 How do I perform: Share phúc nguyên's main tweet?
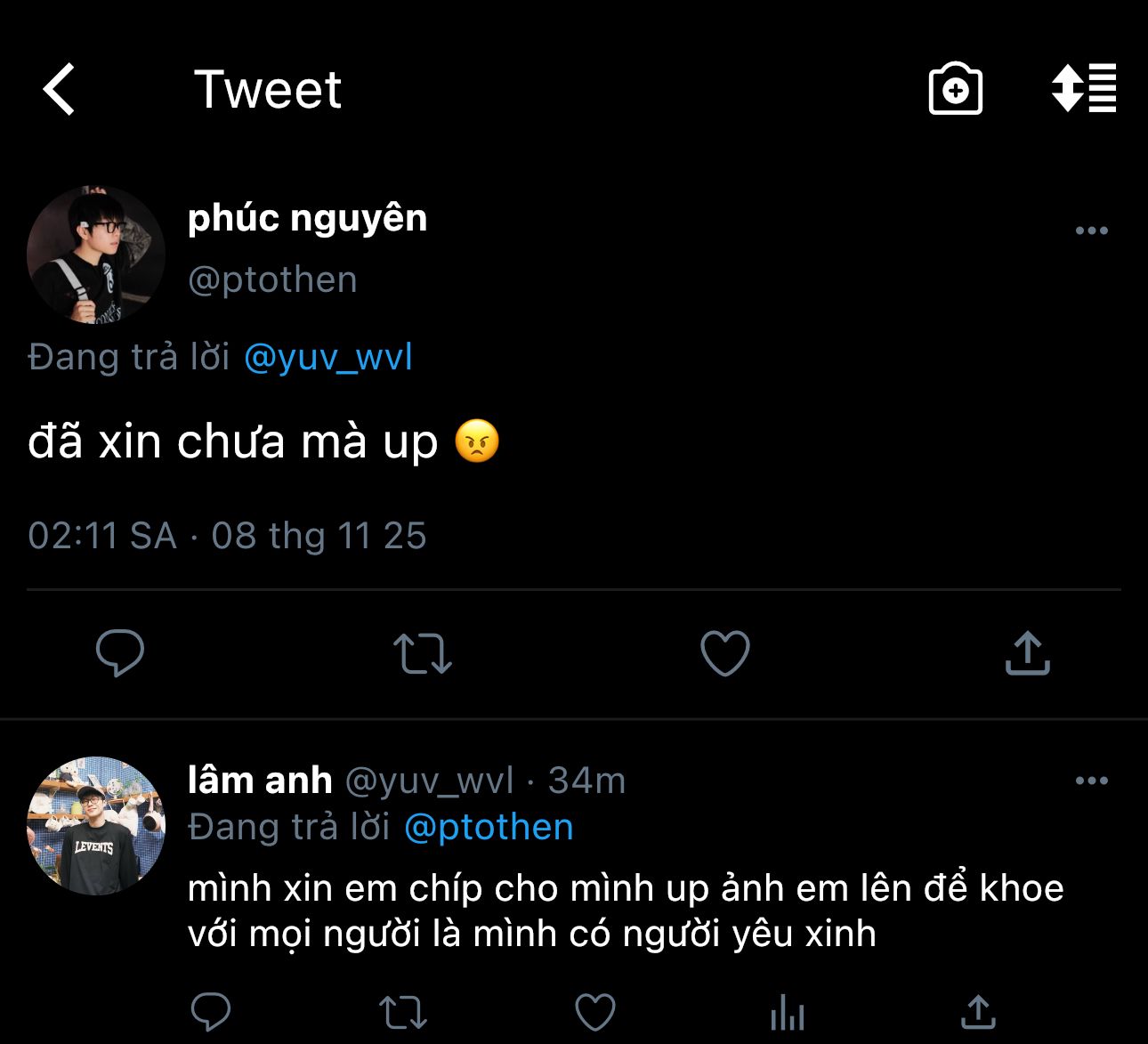(1027, 653)
